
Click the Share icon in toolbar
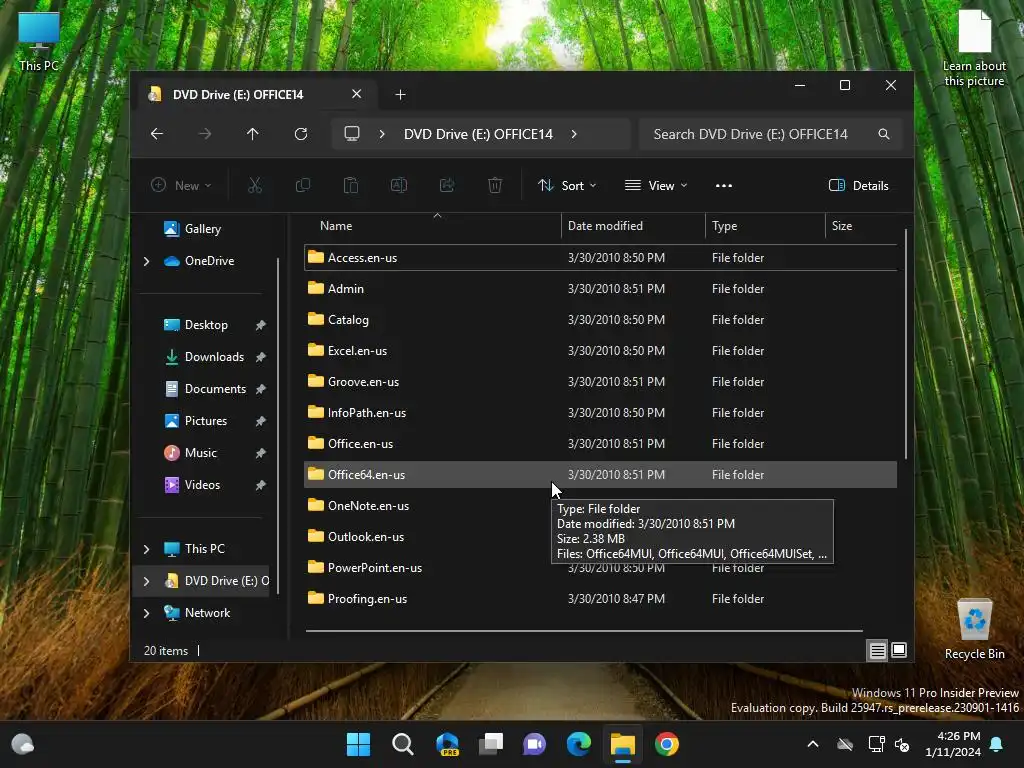pos(447,185)
